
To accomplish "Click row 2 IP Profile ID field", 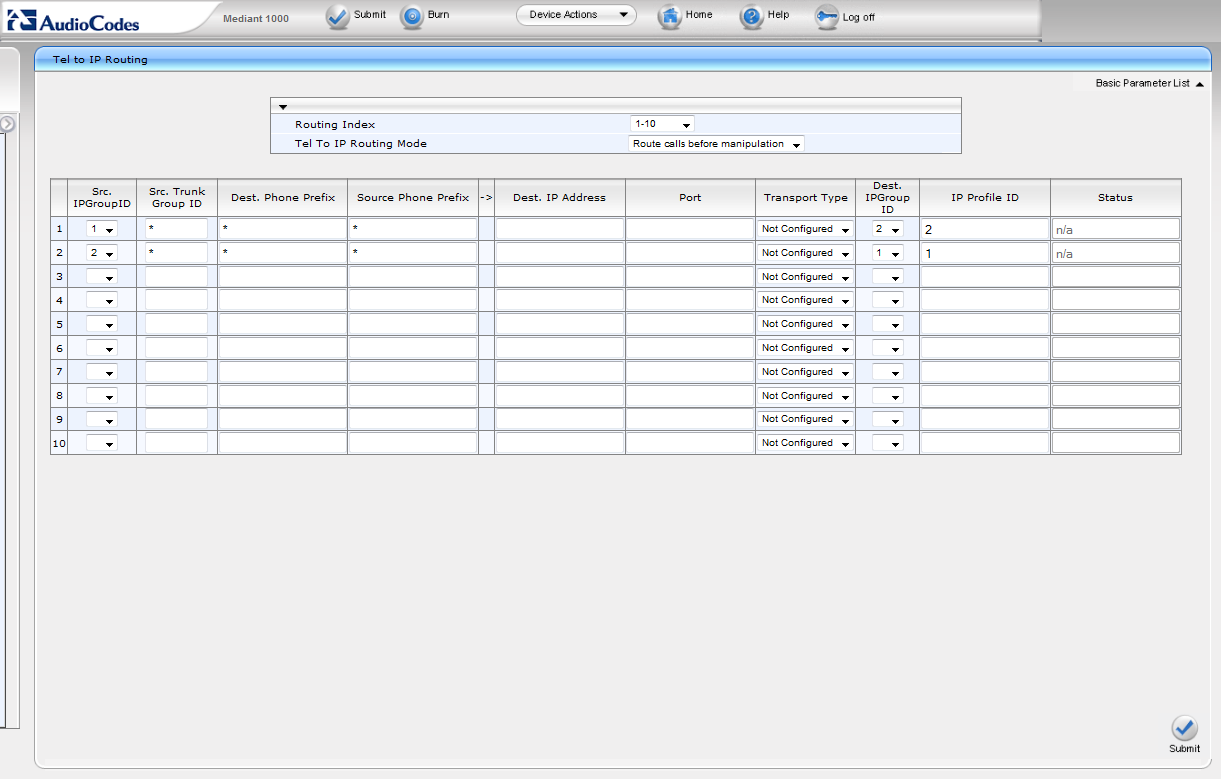I will (x=984, y=253).
